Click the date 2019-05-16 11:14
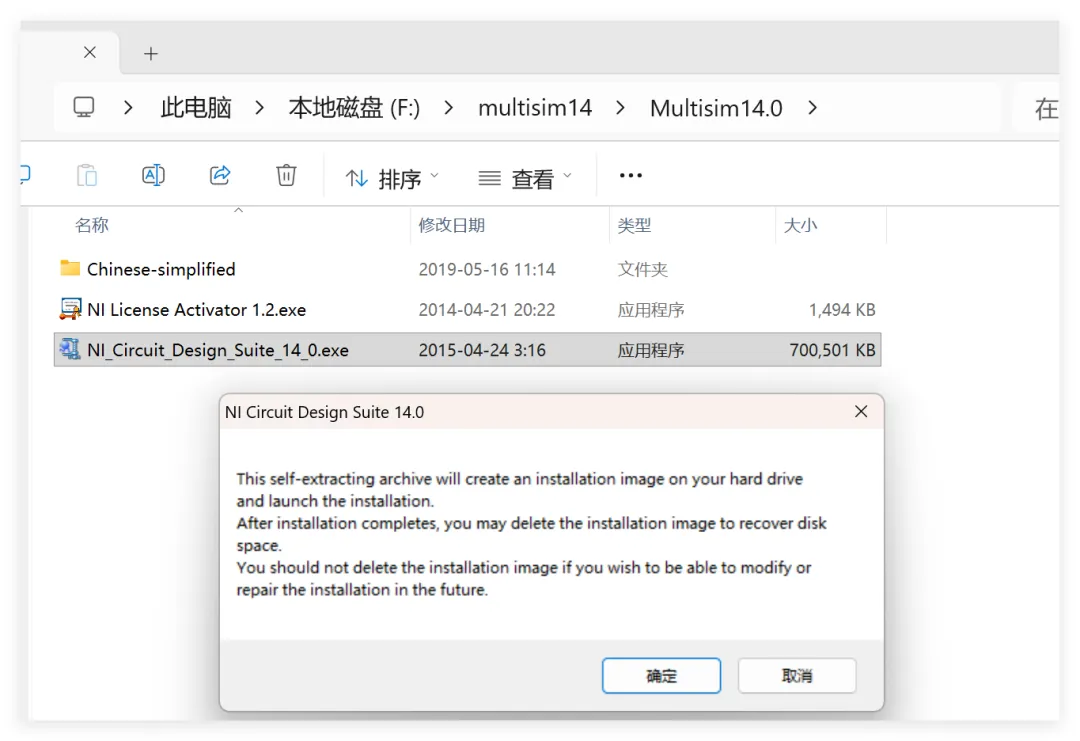 (487, 269)
